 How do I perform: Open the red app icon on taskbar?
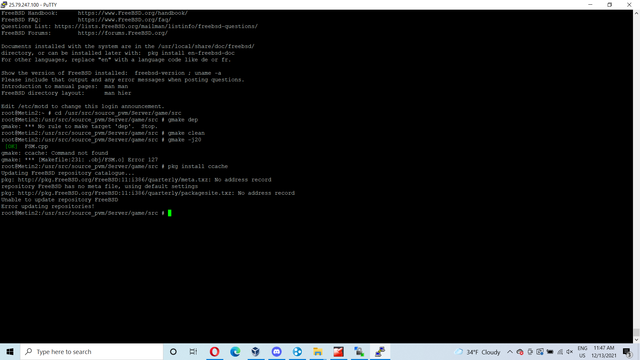coord(338,351)
